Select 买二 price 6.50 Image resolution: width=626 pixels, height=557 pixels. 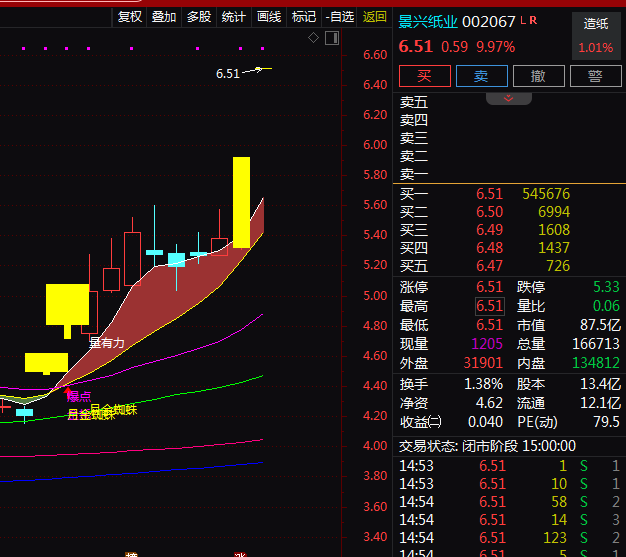tap(489, 212)
